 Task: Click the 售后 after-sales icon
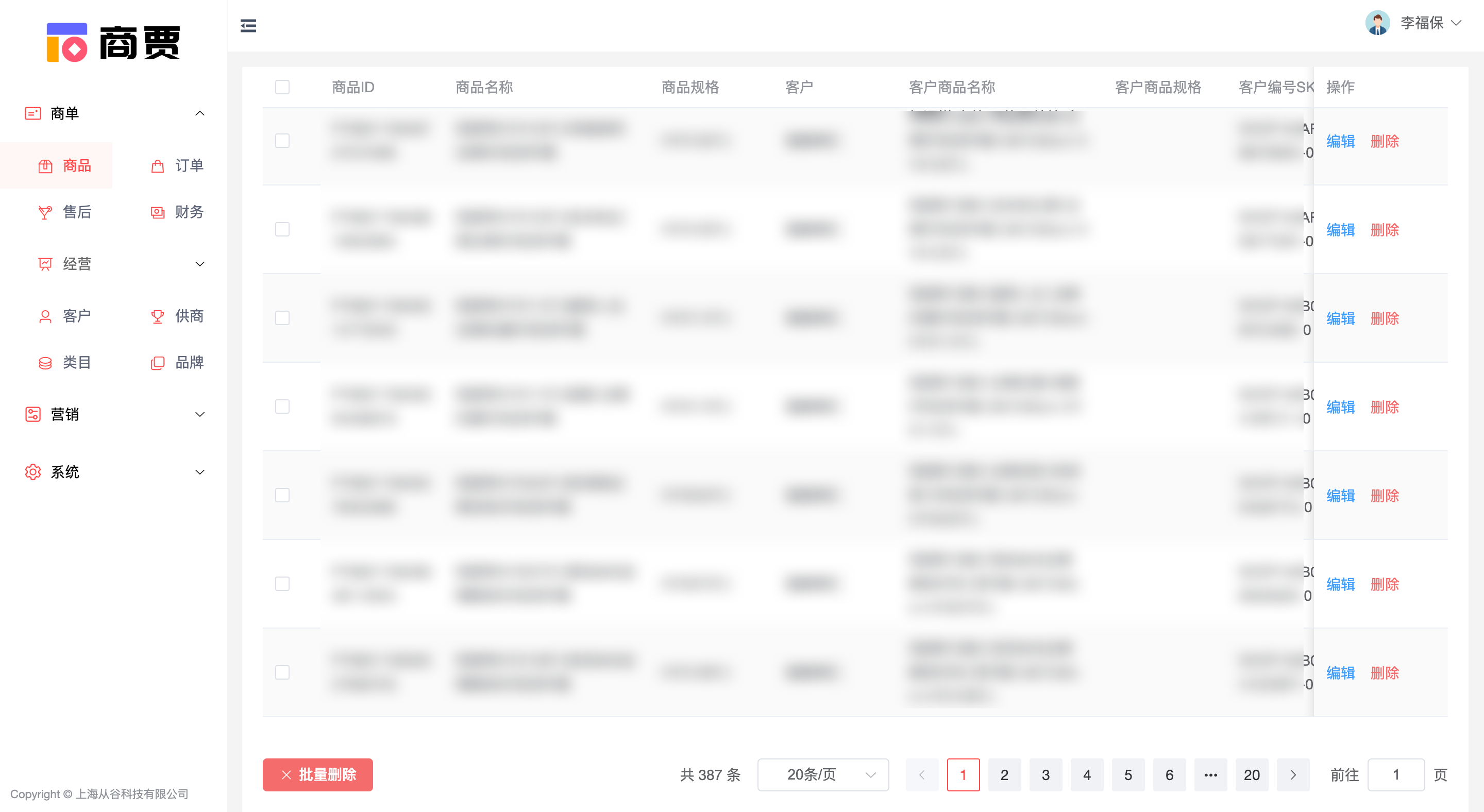pos(45,212)
